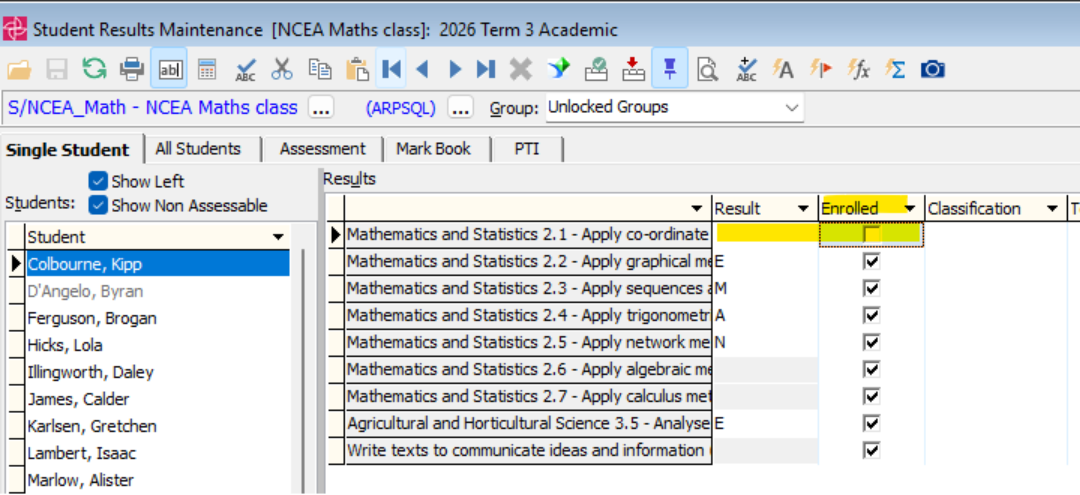
Task: Click the paste clipboard icon
Action: click(357, 69)
